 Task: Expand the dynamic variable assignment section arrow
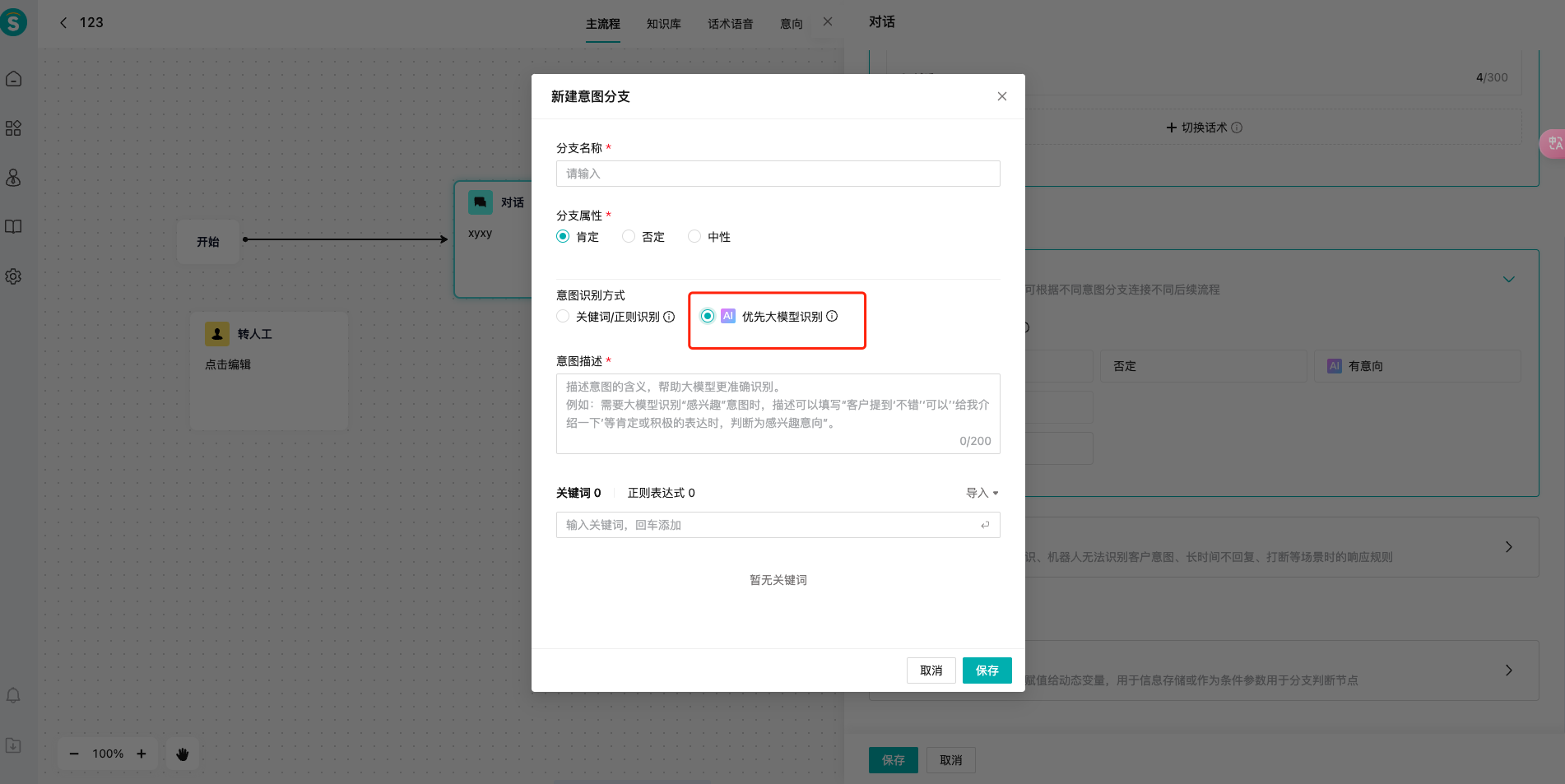pyautogui.click(x=1509, y=670)
